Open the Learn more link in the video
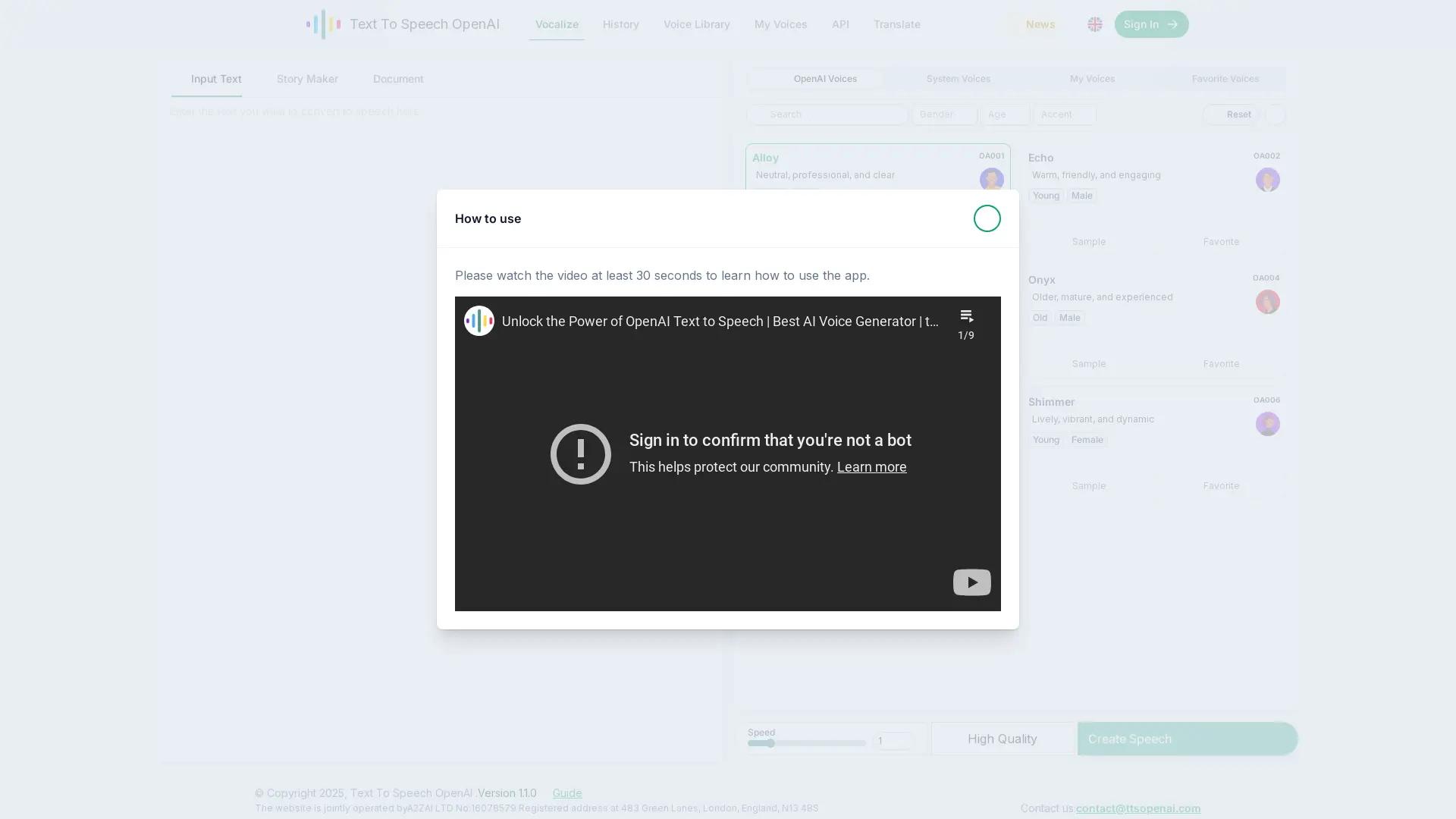The width and height of the screenshot is (1456, 819). point(871,467)
